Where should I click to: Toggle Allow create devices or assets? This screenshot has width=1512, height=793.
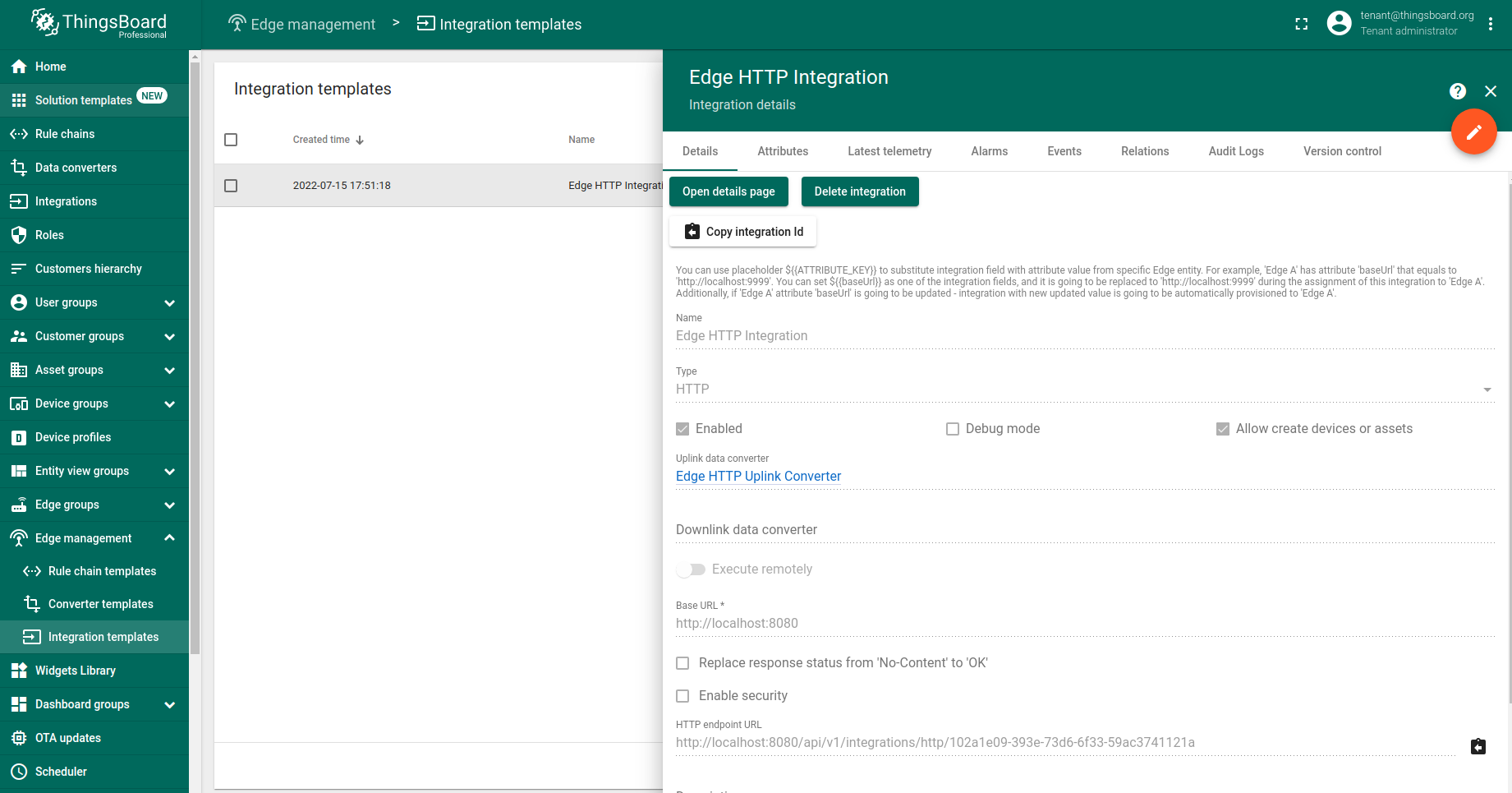[x=1223, y=429]
